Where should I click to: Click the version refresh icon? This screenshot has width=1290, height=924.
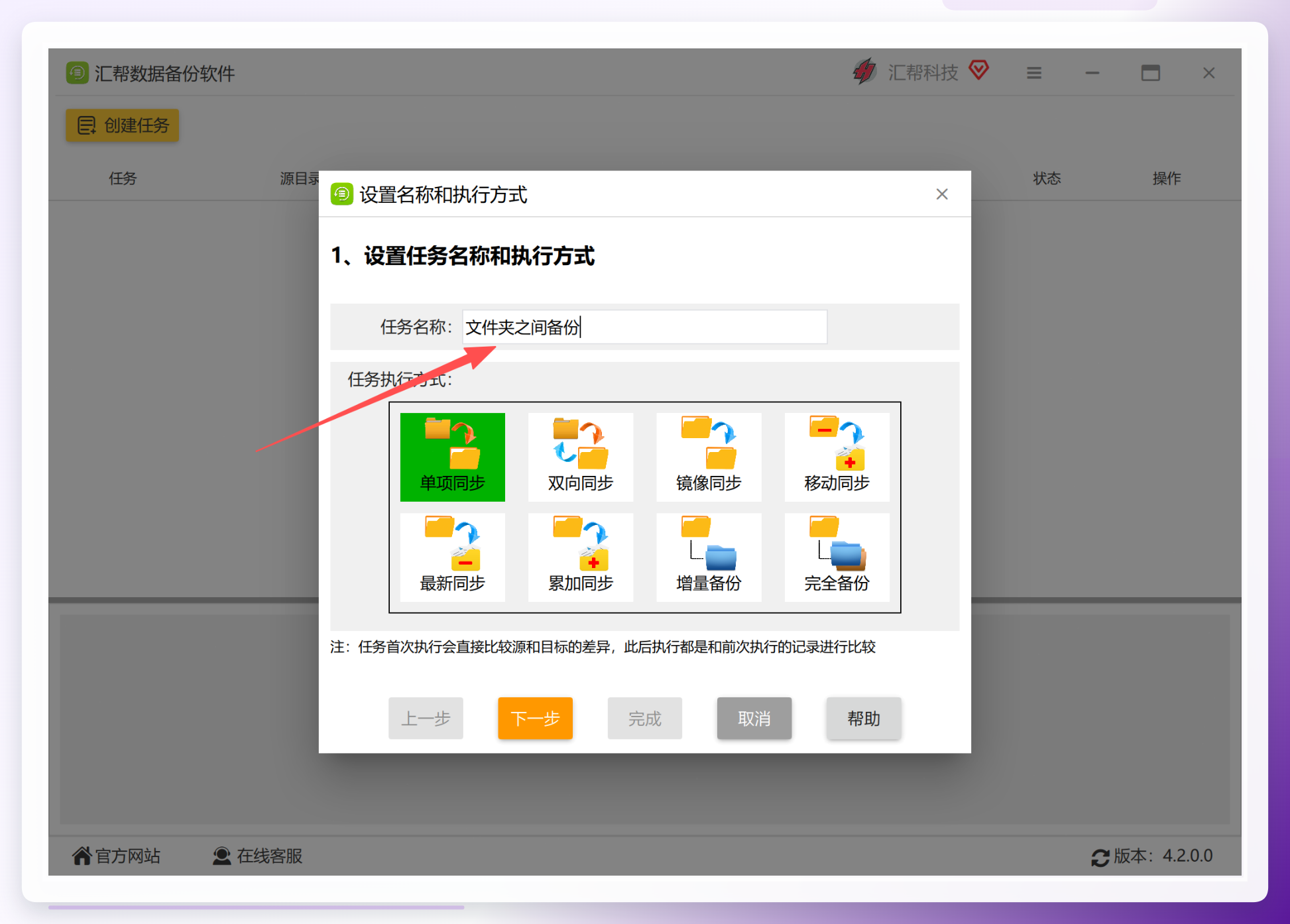tap(1100, 857)
